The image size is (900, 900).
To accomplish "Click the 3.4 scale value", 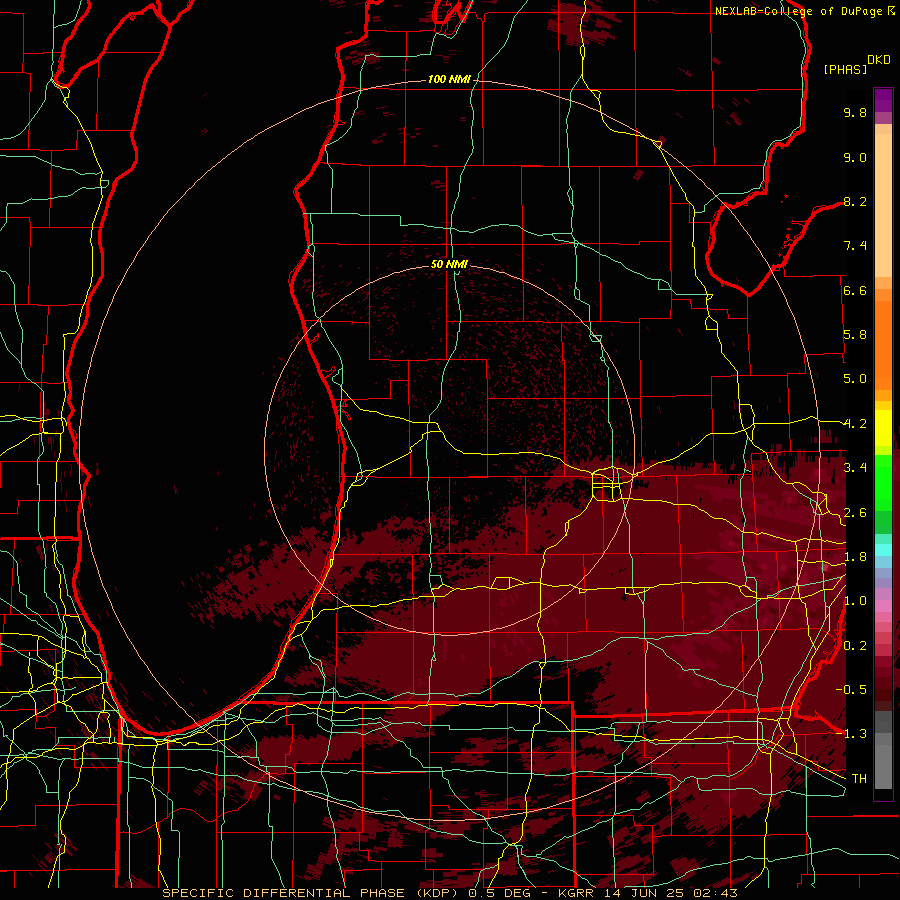I will pyautogui.click(x=855, y=468).
